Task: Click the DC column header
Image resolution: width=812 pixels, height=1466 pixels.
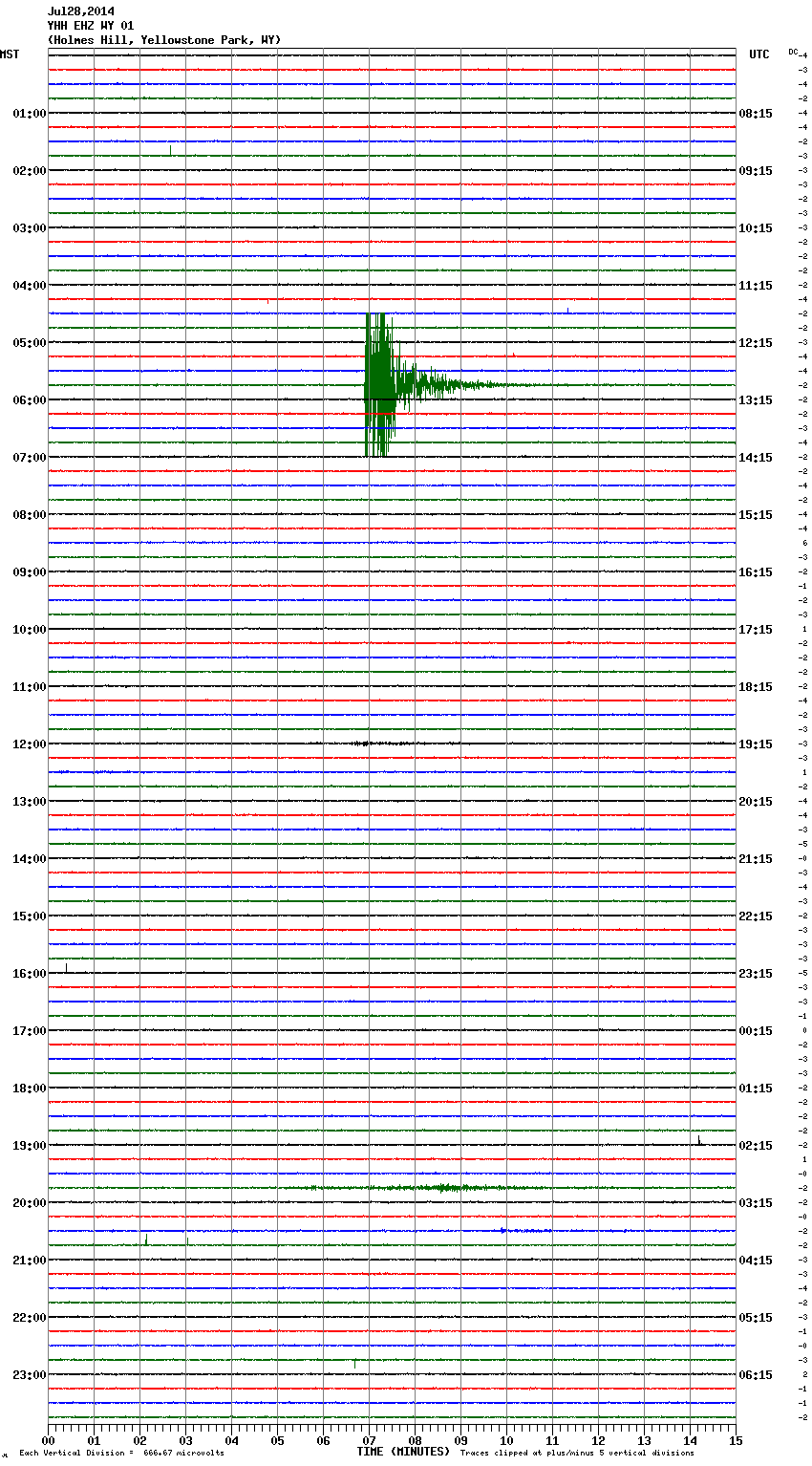Action: coord(793,52)
